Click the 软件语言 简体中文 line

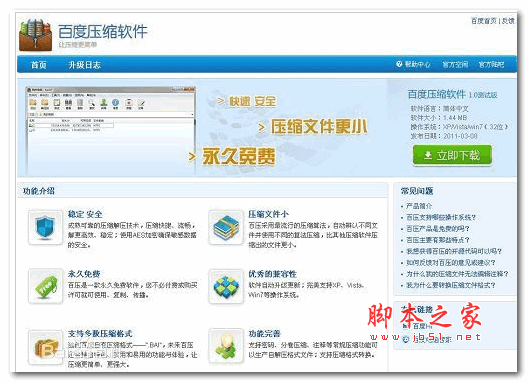[x=439, y=108]
